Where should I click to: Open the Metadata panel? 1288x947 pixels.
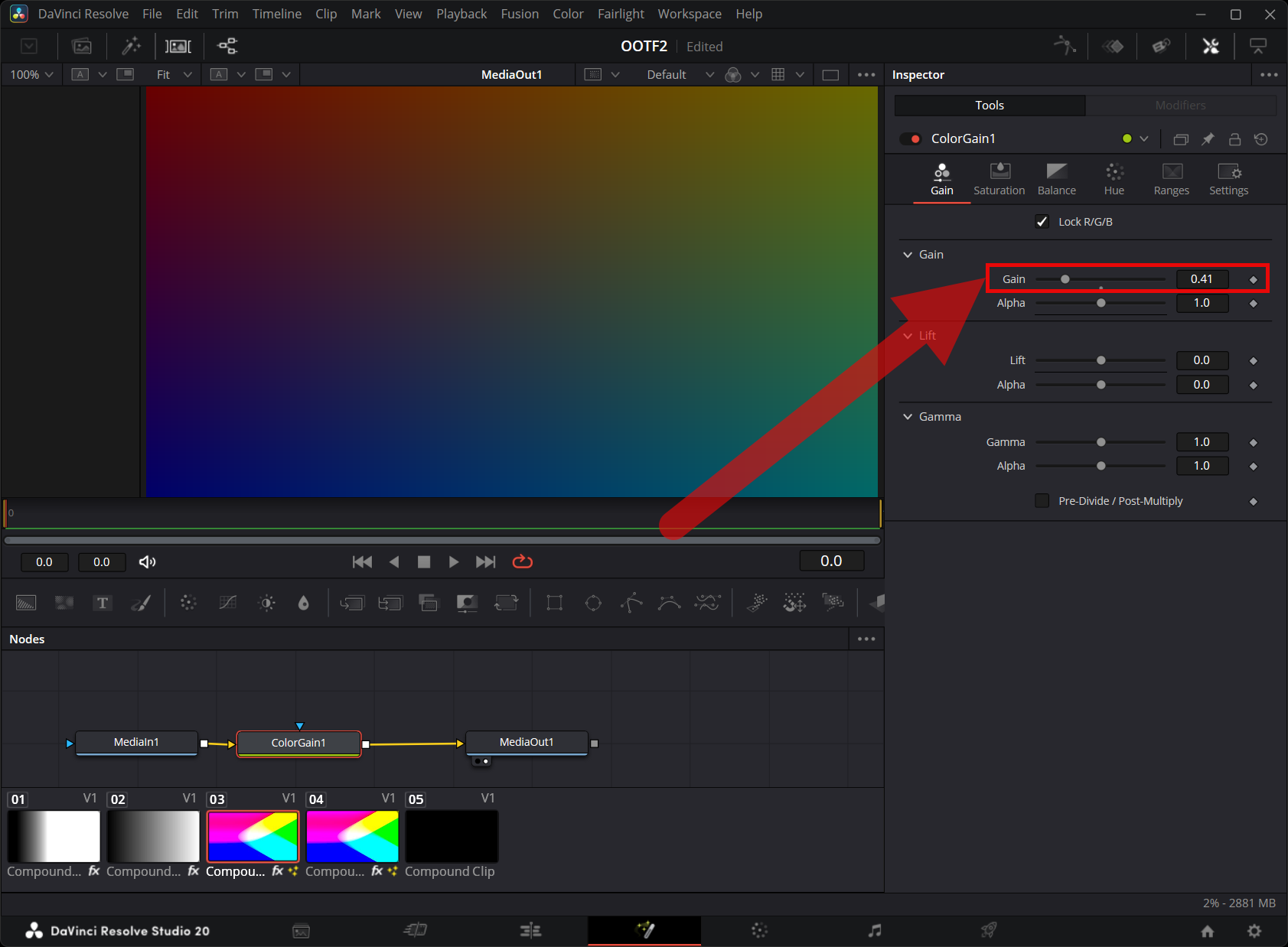coord(1161,46)
